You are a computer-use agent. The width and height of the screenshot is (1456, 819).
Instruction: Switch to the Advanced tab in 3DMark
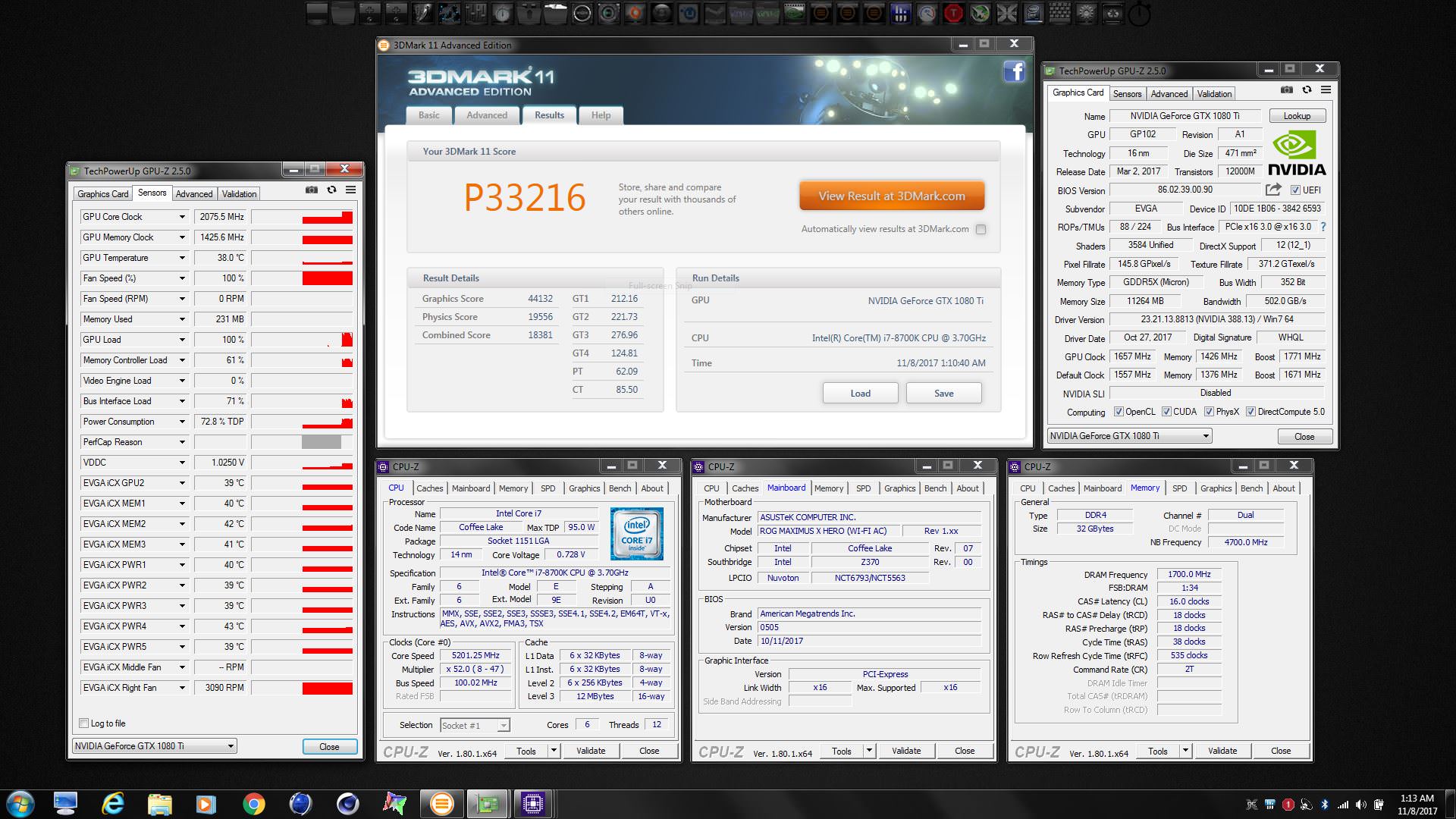[x=487, y=115]
